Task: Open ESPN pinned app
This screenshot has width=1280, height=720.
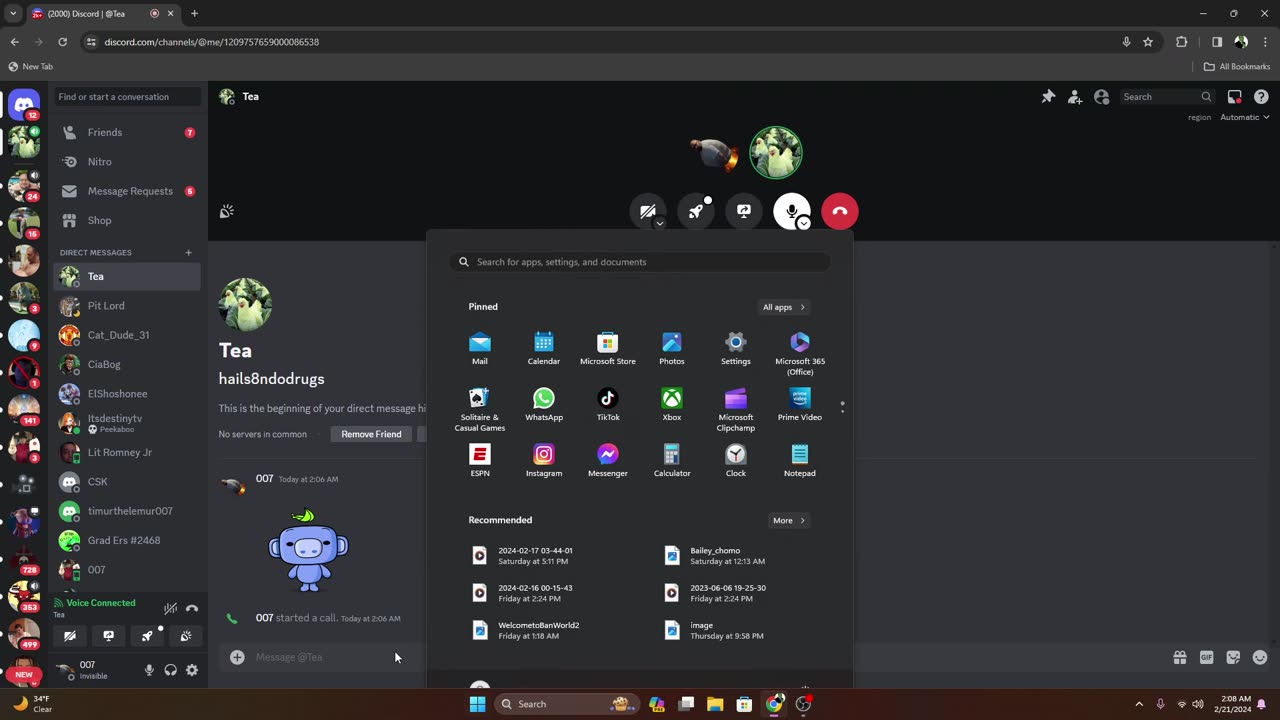Action: pyautogui.click(x=480, y=461)
